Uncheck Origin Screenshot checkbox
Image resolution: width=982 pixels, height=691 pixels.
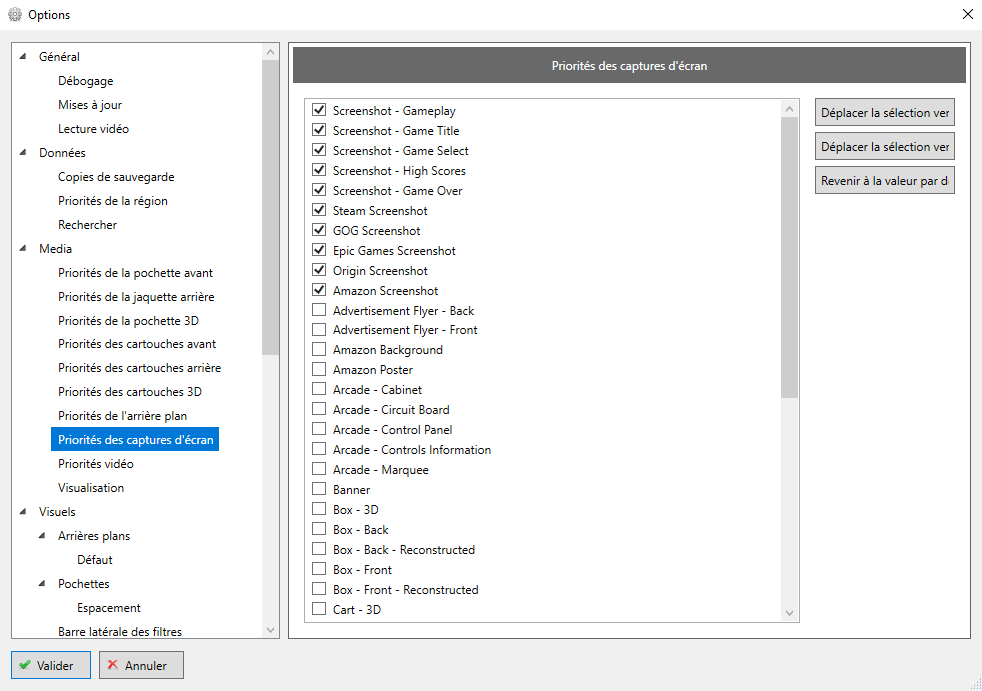tap(319, 270)
